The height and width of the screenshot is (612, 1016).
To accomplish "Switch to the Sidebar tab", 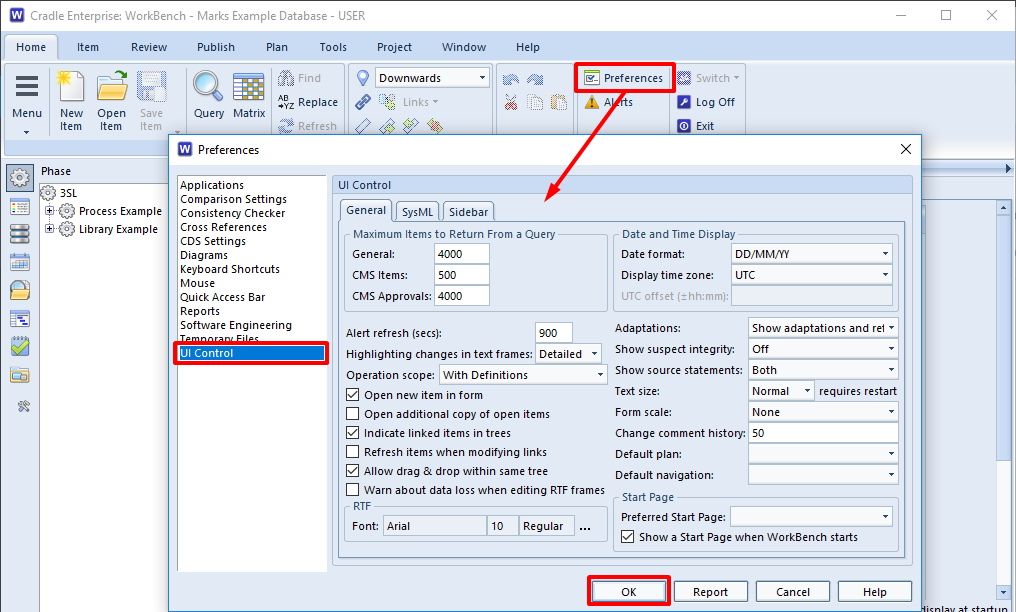I will (468, 212).
